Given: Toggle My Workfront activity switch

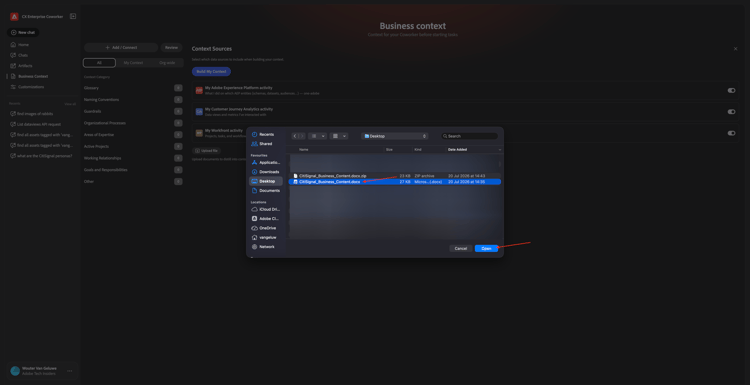Looking at the screenshot, I should click(731, 133).
